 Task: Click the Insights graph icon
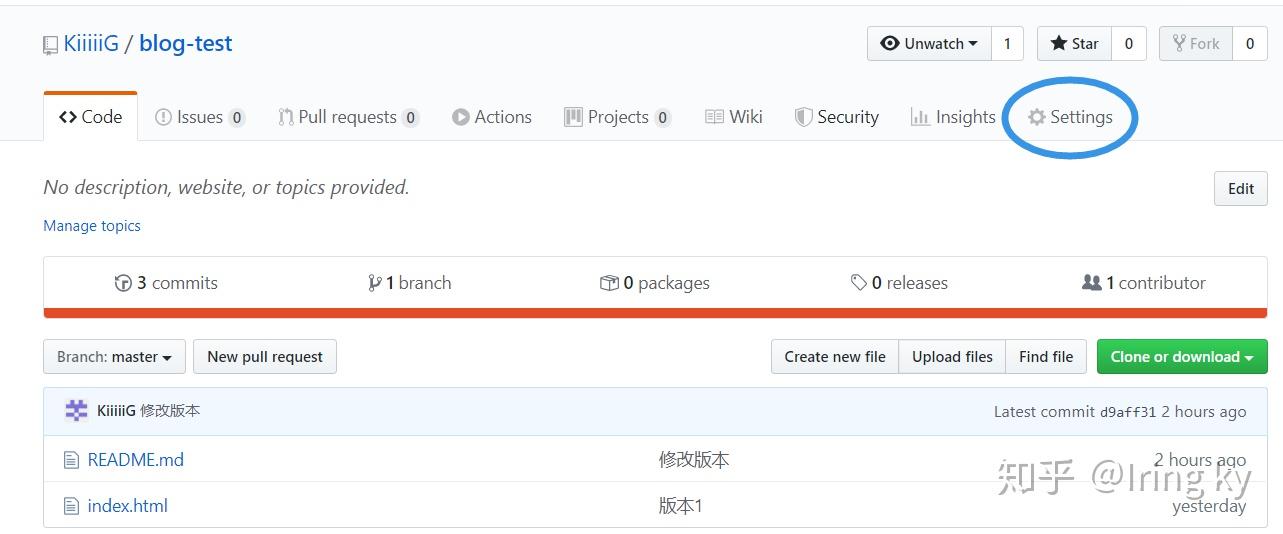(920, 117)
